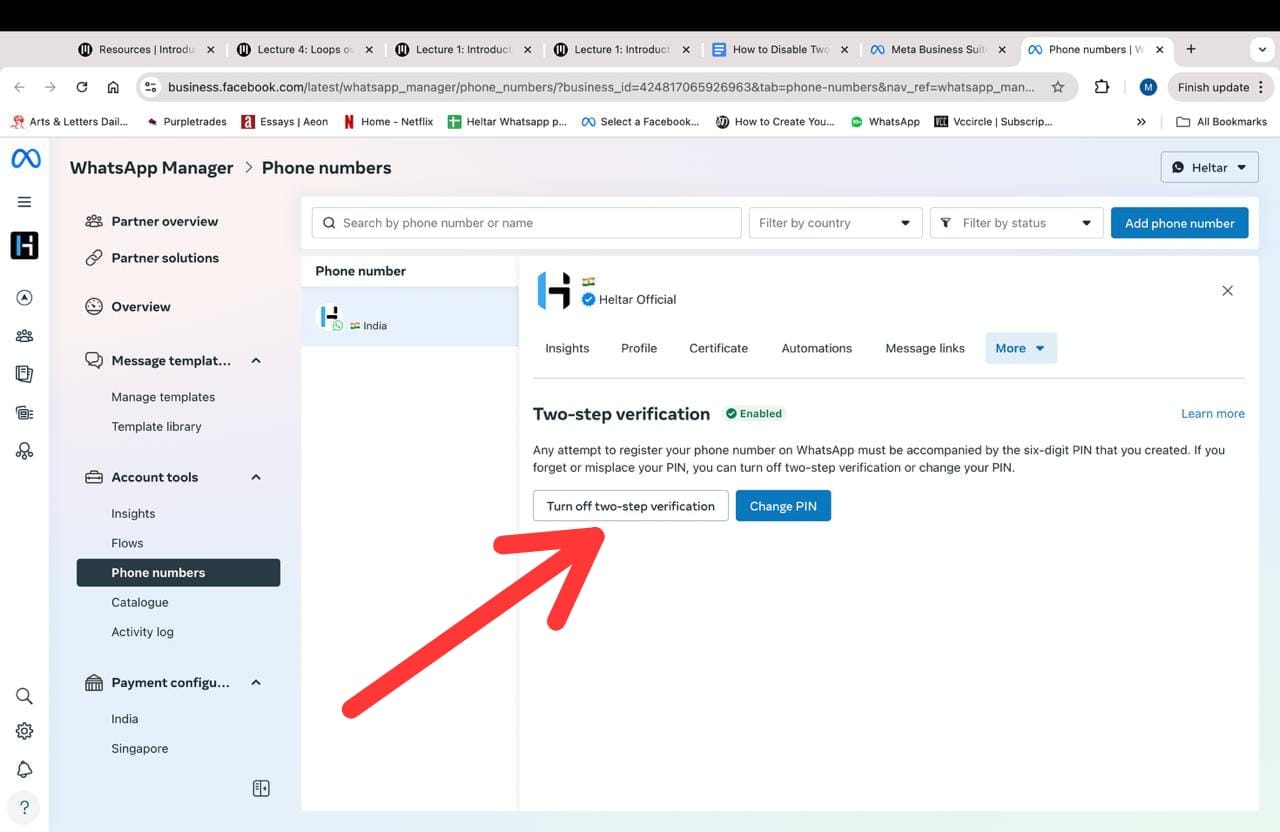This screenshot has height=832, width=1280.
Task: Go back in browser history
Action: (20, 87)
